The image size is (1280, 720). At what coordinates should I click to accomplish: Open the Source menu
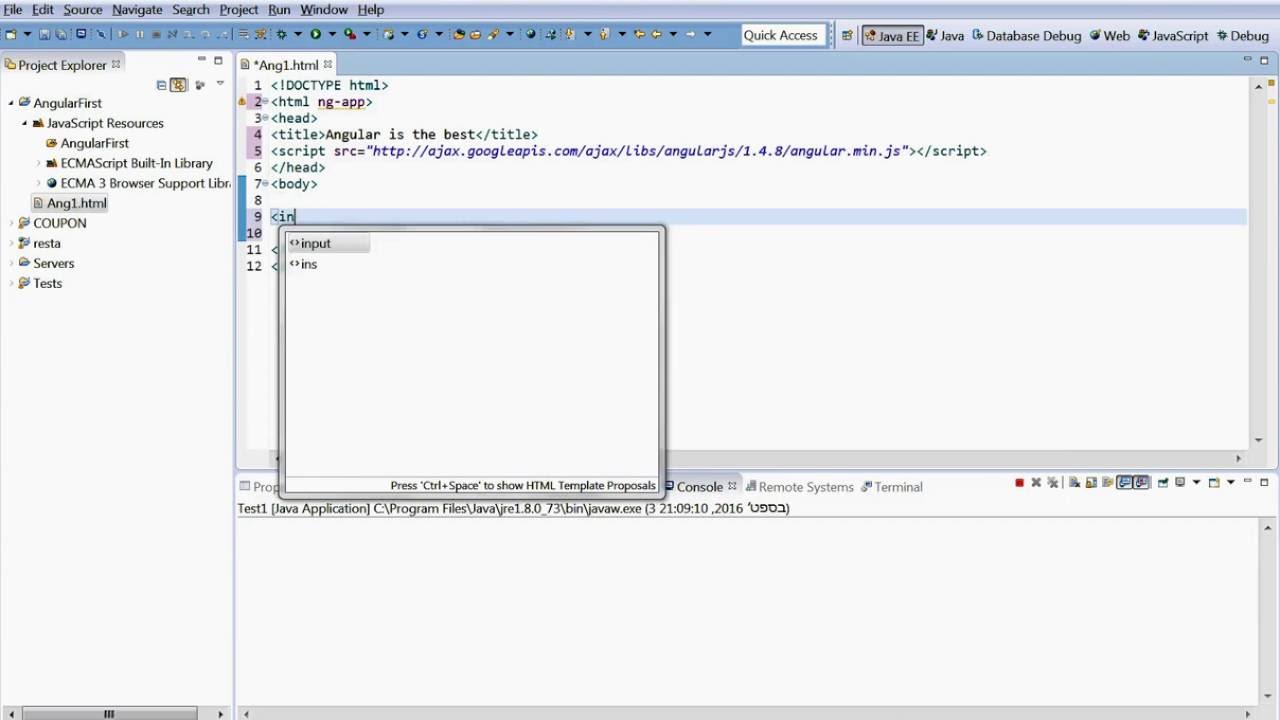(x=83, y=9)
